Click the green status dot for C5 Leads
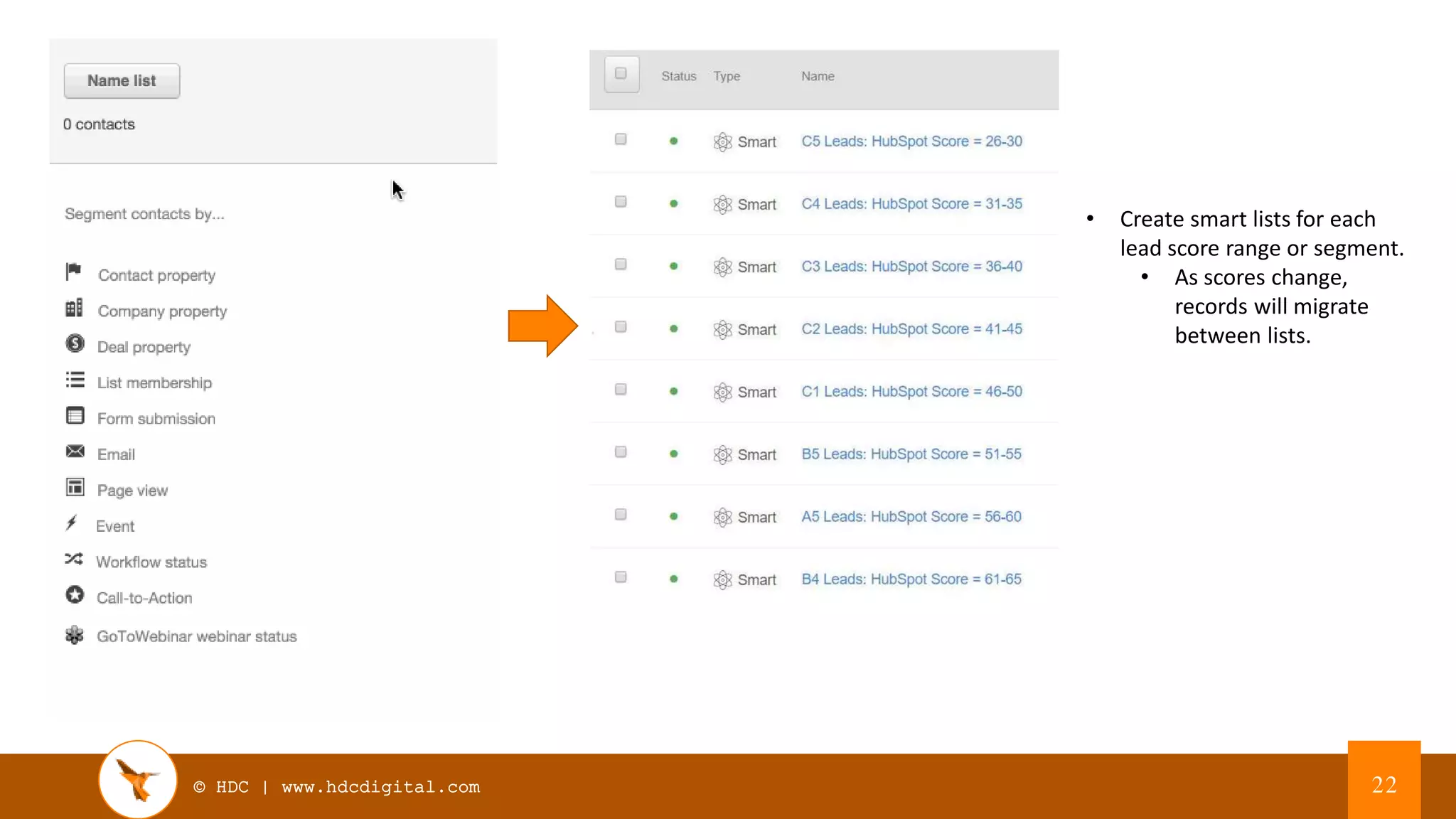The image size is (1456, 819). (x=673, y=141)
